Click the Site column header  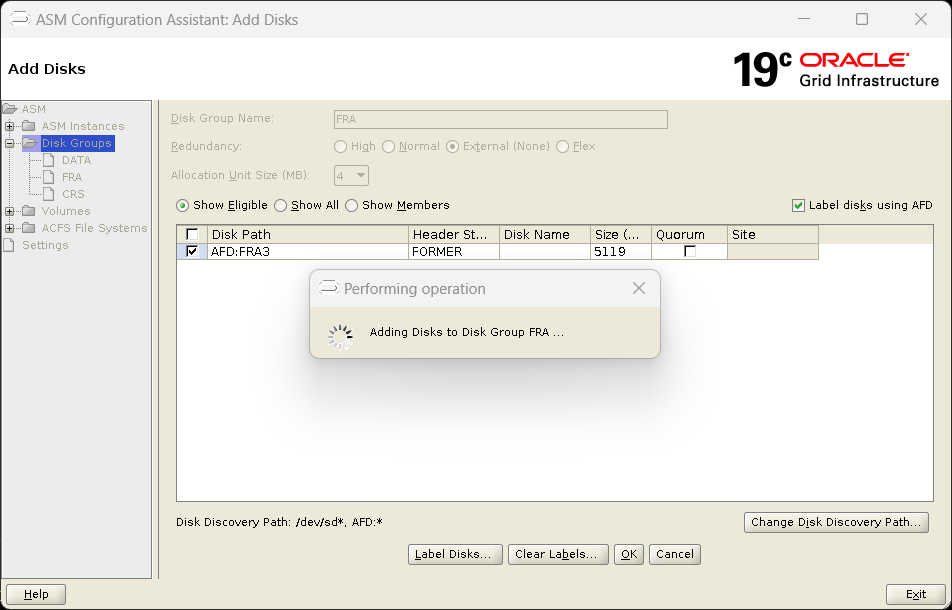click(773, 234)
